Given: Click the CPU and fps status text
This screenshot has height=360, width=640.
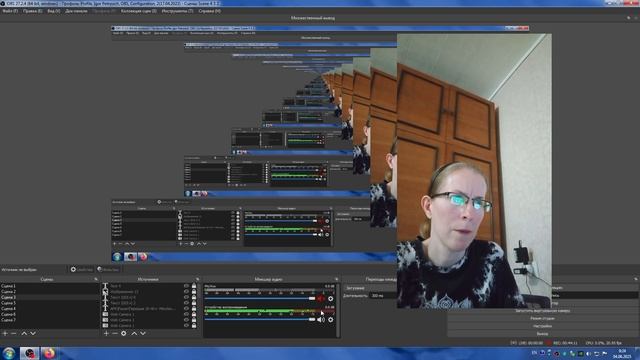Looking at the screenshot, I should tap(604, 343).
